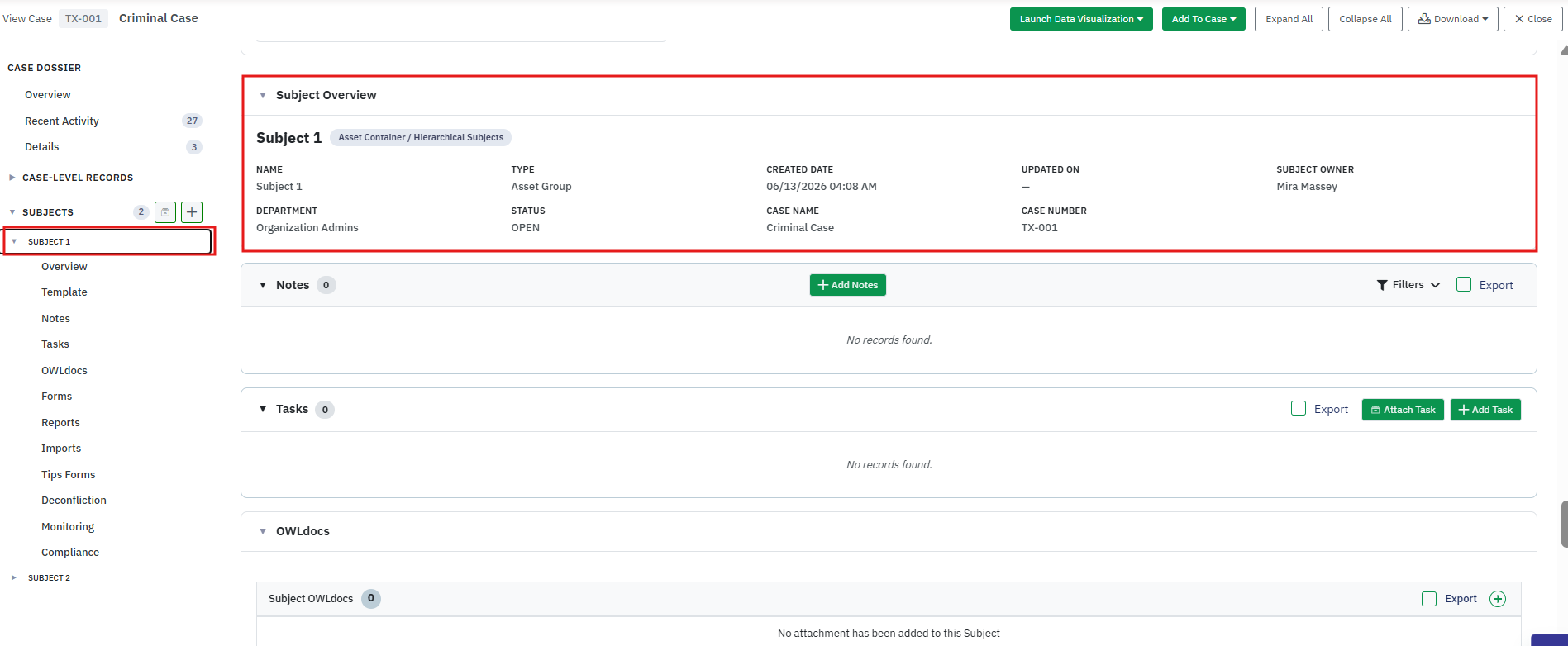This screenshot has width=1568, height=646.
Task: Click the TX-001 case number badge
Action: (83, 18)
